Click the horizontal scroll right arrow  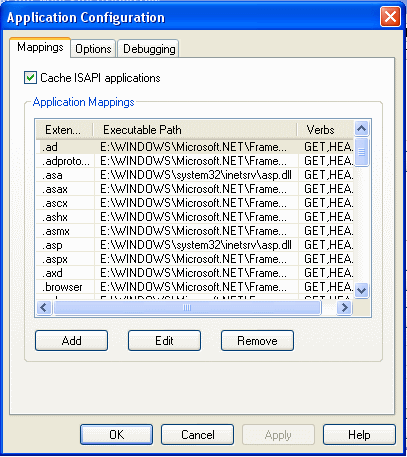click(345, 307)
